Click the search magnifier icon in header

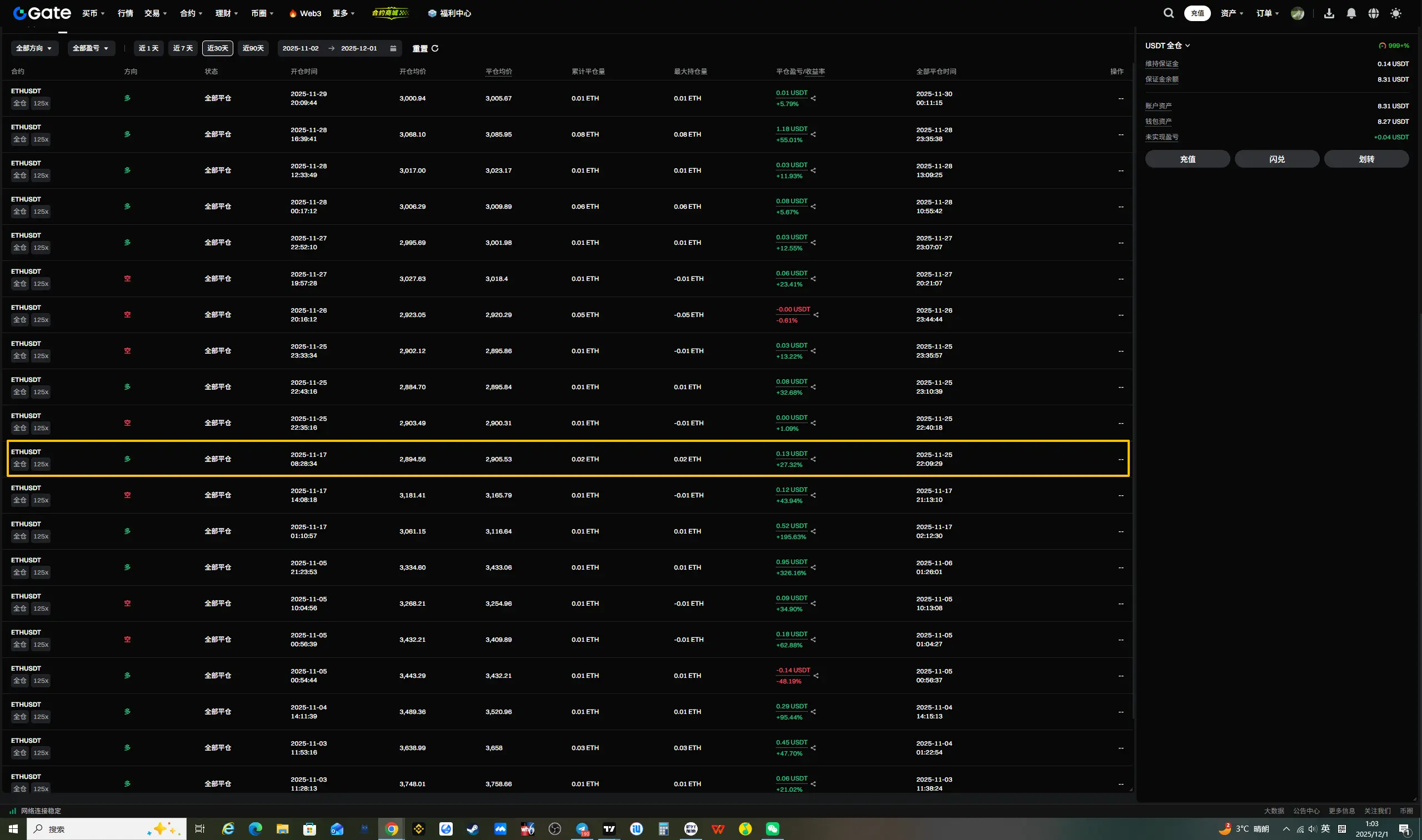point(1168,13)
